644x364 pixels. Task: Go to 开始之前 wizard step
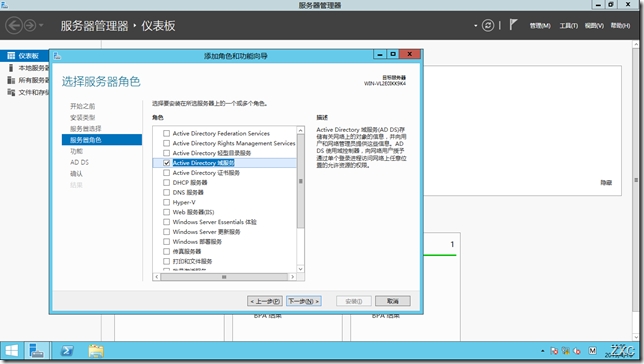click(x=83, y=106)
